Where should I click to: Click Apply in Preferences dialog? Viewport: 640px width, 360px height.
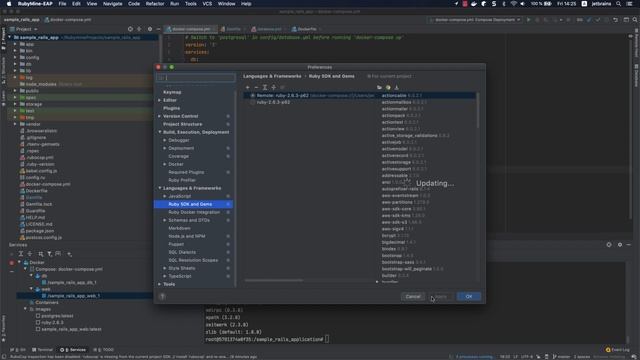441,297
